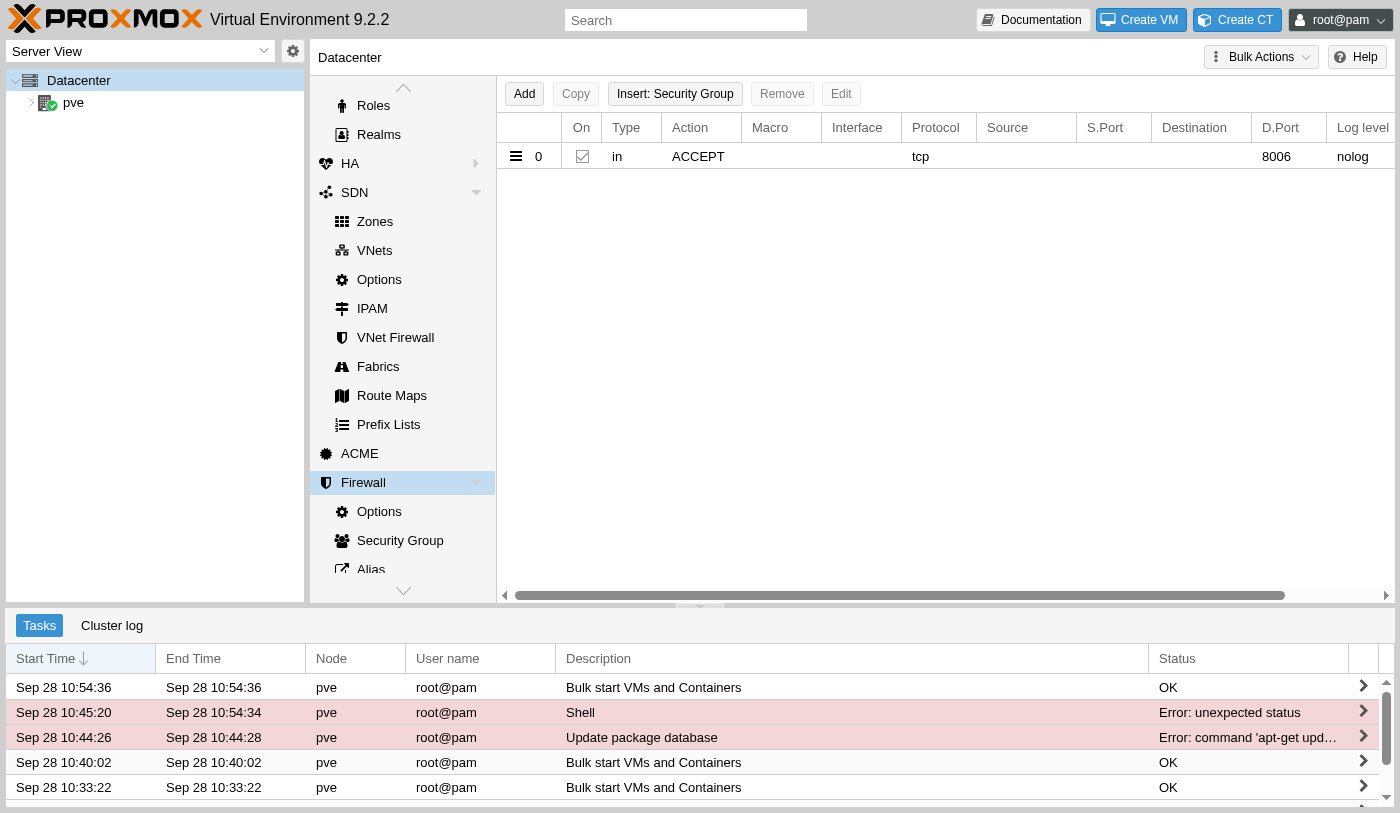Screen dimensions: 1400x813
Task: Click the SDN network icon
Action: click(326, 193)
